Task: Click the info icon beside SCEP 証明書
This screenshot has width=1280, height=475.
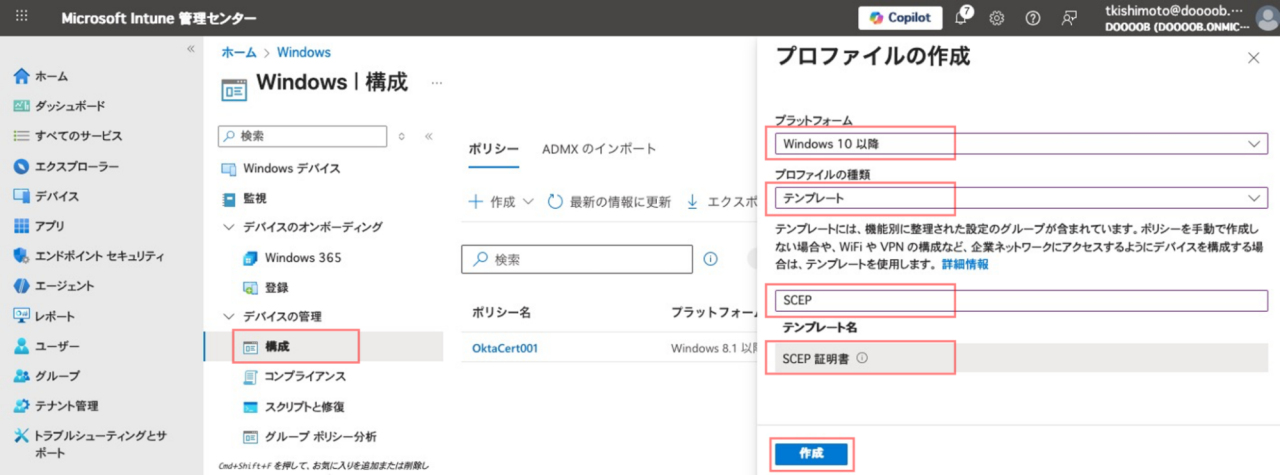Action: click(x=862, y=358)
